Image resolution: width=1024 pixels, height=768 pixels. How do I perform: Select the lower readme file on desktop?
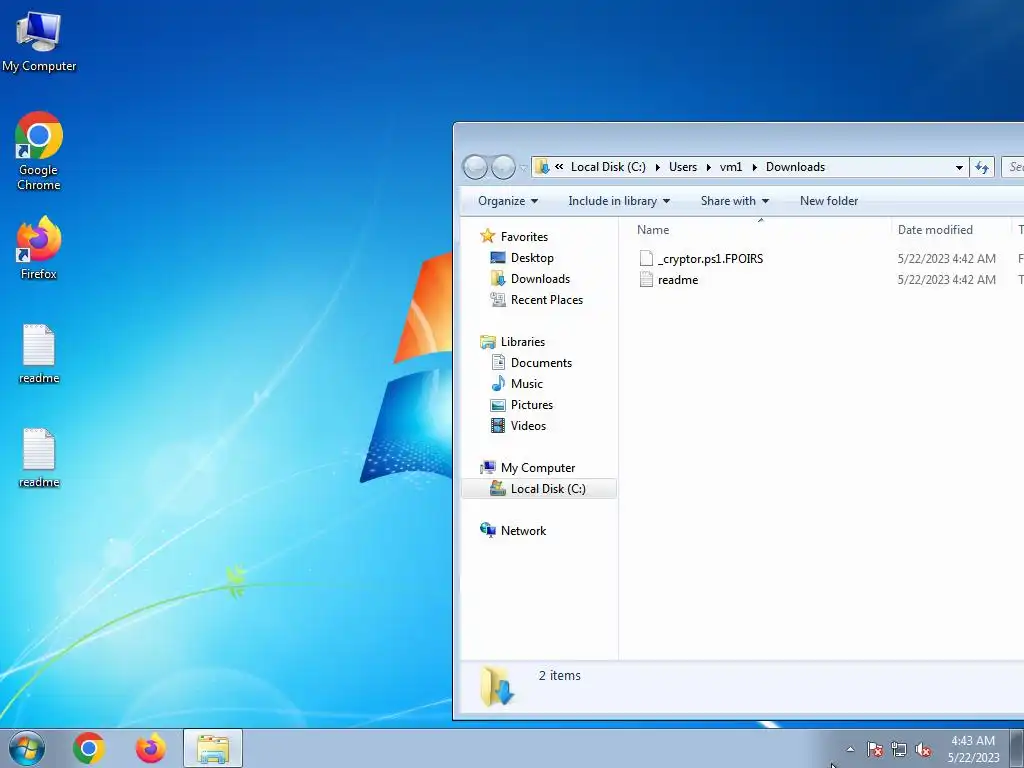coord(39,458)
